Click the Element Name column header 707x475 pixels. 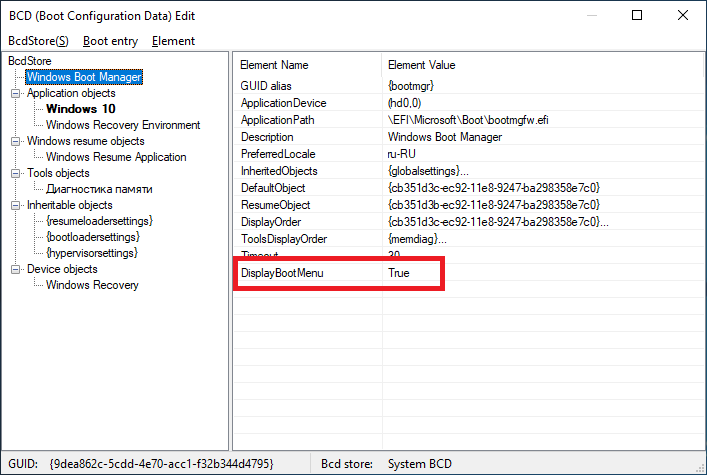coord(308,65)
